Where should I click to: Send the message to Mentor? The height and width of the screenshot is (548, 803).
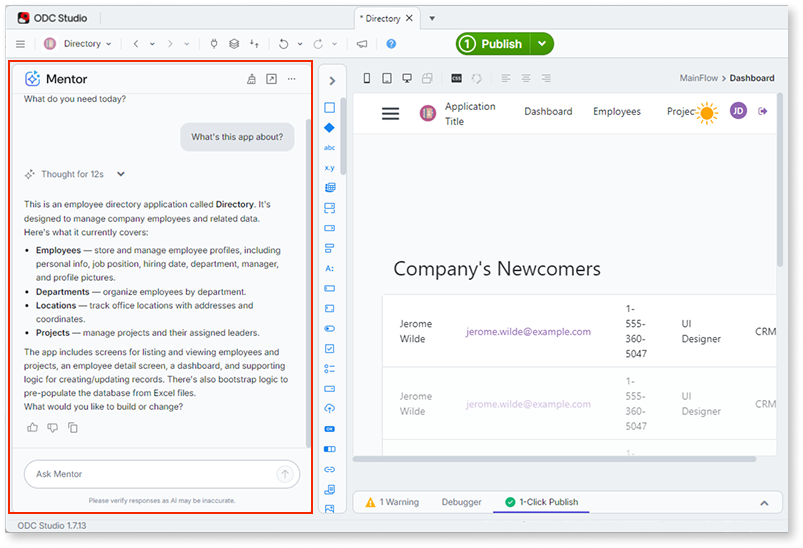coord(285,474)
